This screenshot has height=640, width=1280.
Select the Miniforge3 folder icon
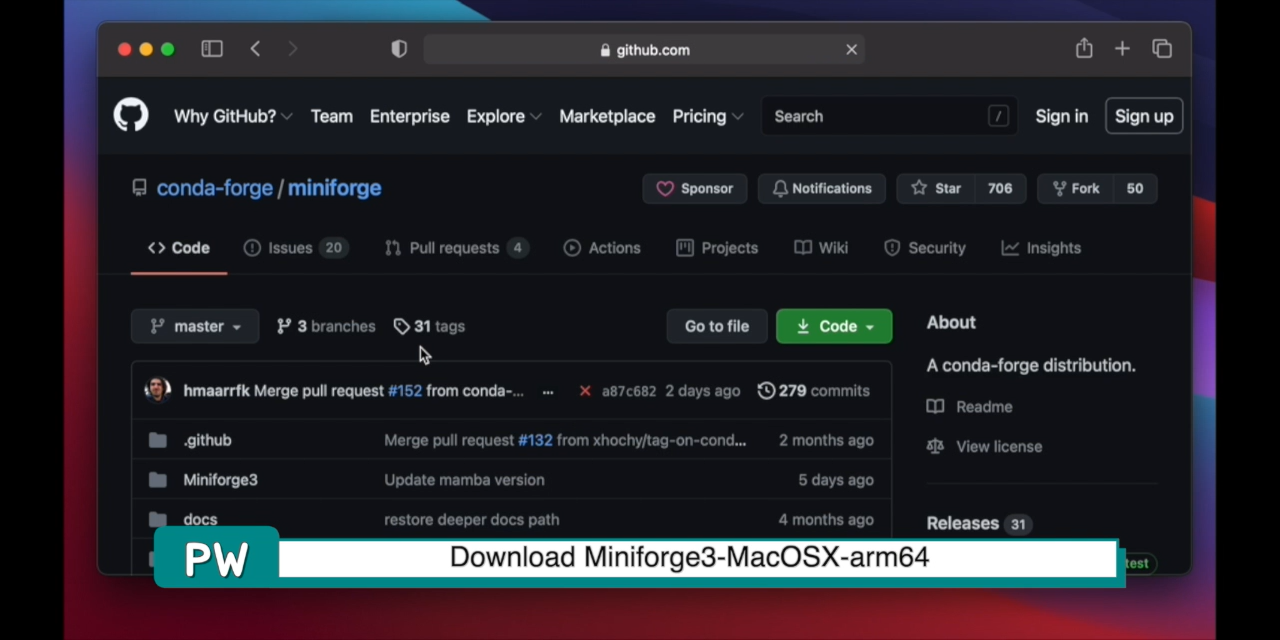point(157,480)
